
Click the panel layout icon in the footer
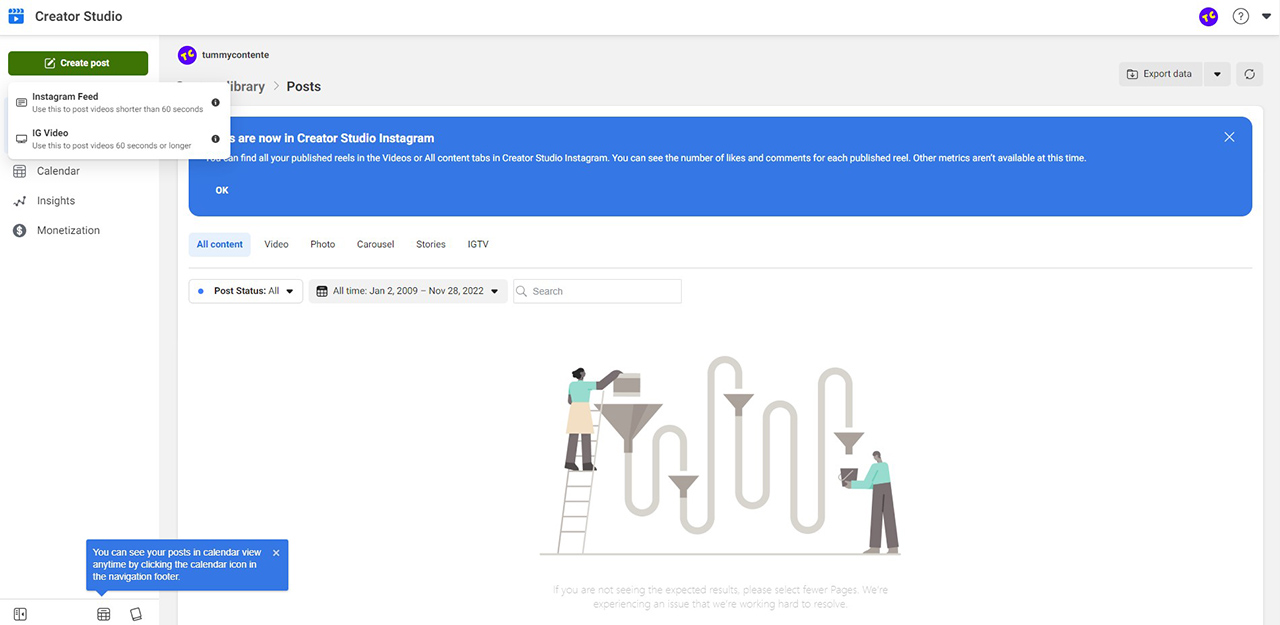click(x=20, y=614)
